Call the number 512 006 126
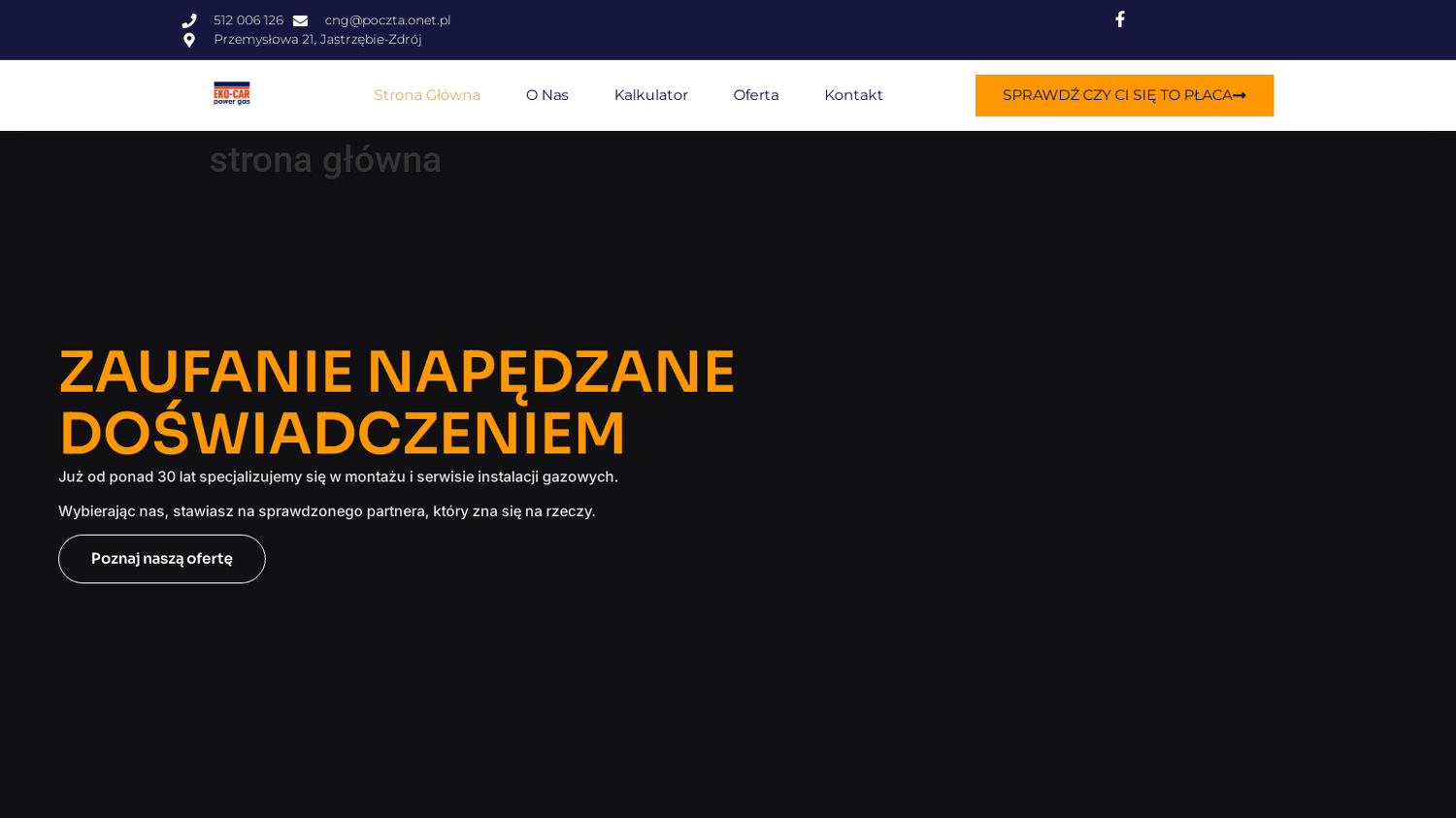This screenshot has height=818, width=1456. (x=248, y=20)
